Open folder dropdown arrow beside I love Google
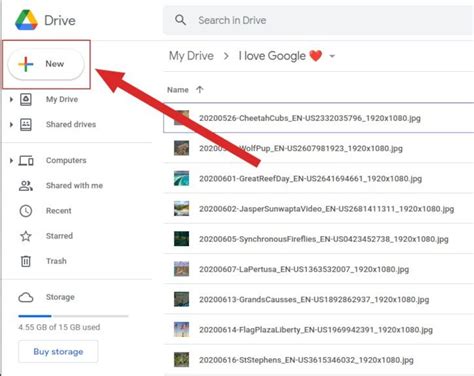The height and width of the screenshot is (376, 474). click(332, 56)
